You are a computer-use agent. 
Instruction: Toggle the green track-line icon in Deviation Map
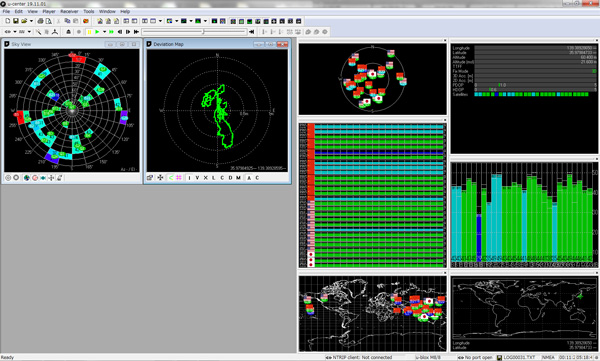(x=171, y=178)
